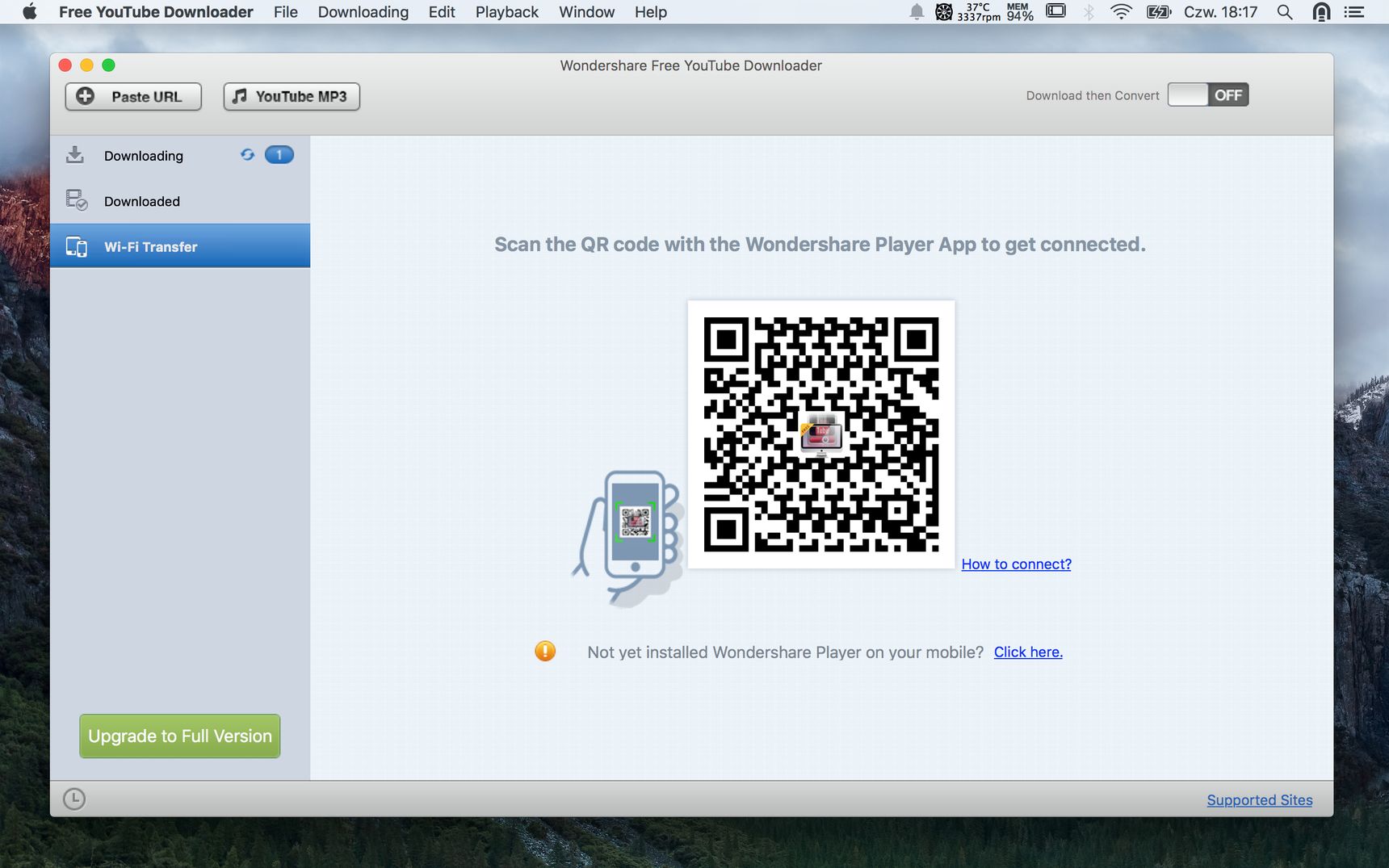Open the Downloading menu in menu bar
This screenshot has width=1389, height=868.
coord(363,12)
